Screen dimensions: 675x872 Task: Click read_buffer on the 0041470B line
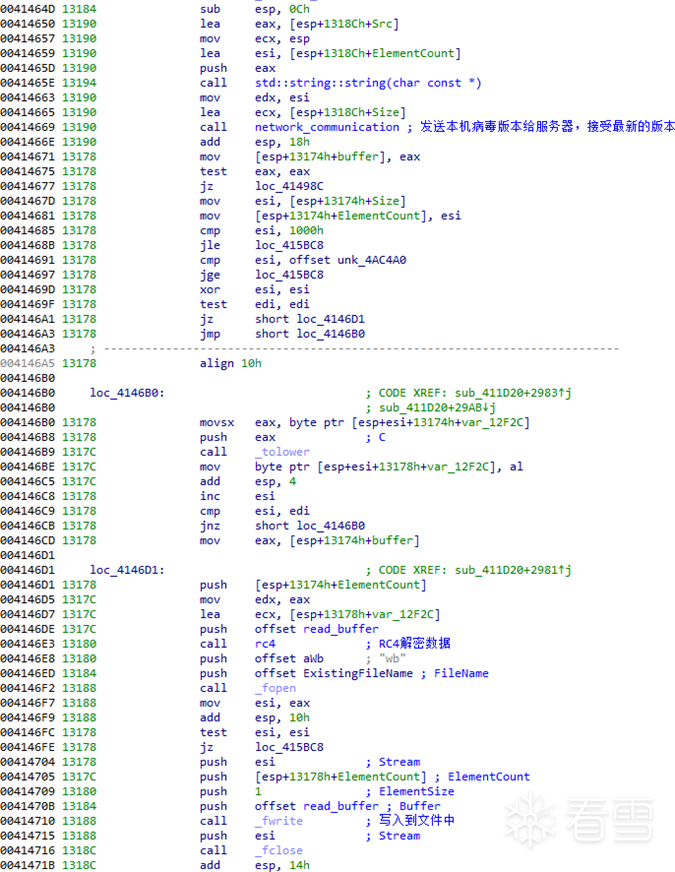[x=341, y=806]
